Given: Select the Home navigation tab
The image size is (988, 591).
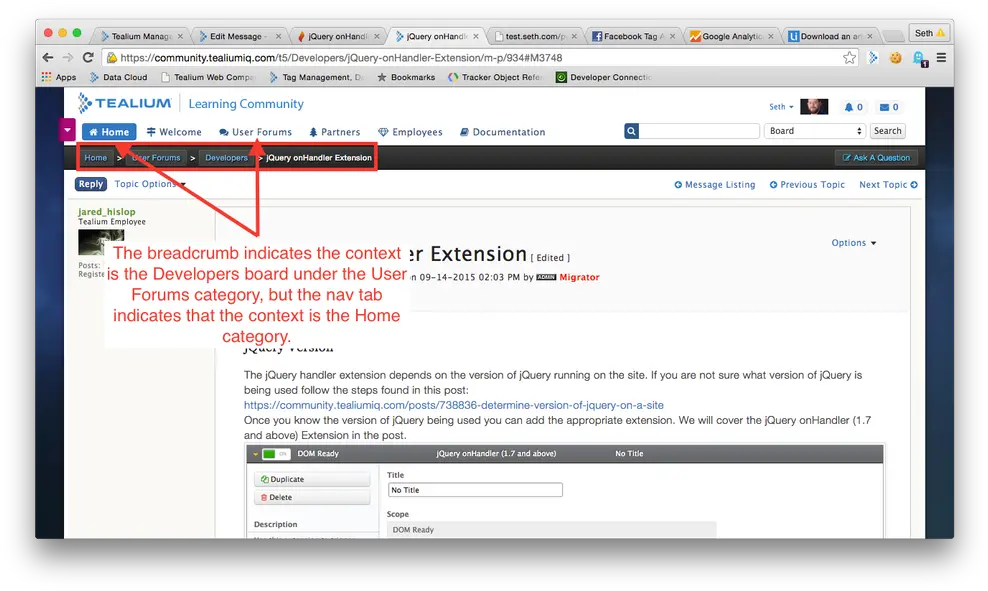Looking at the screenshot, I should tap(109, 132).
